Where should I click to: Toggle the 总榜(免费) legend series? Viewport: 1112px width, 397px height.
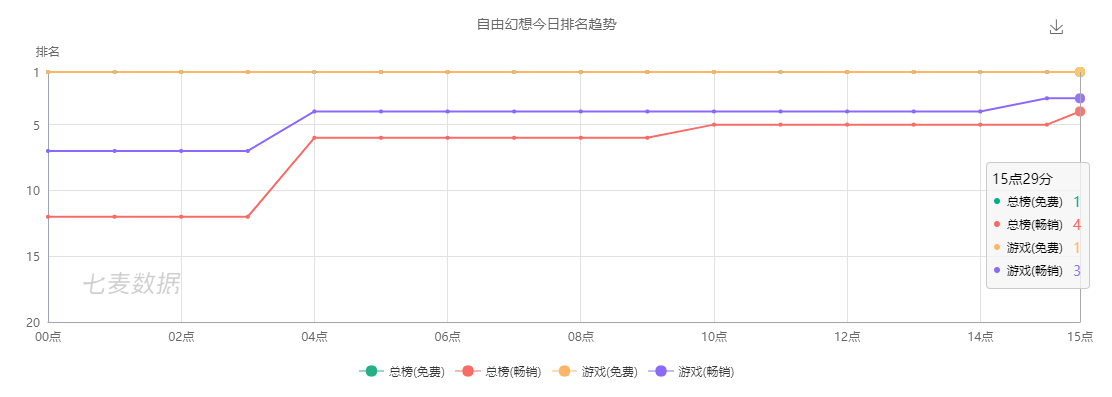click(x=402, y=371)
